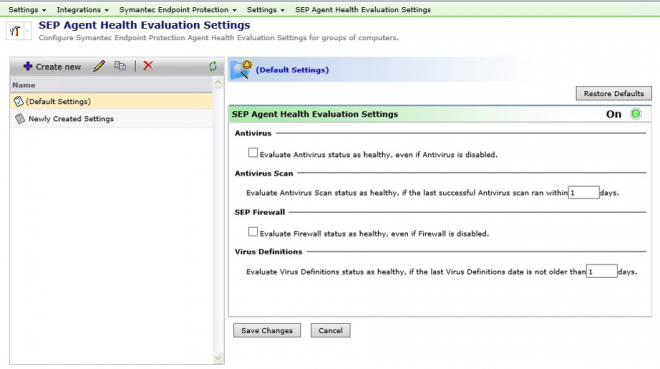660x369 pixels.
Task: Click the (Default Settings) header link
Action: pyautogui.click(x=292, y=70)
